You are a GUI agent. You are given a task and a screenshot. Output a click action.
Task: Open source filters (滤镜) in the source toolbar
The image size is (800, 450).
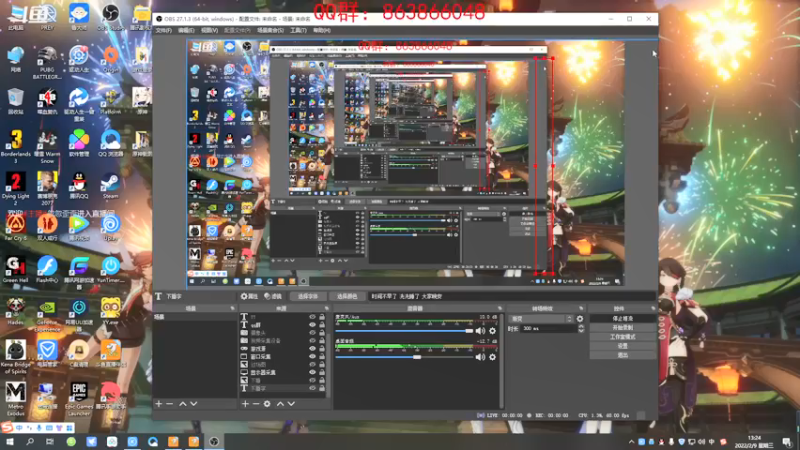tap(273, 296)
